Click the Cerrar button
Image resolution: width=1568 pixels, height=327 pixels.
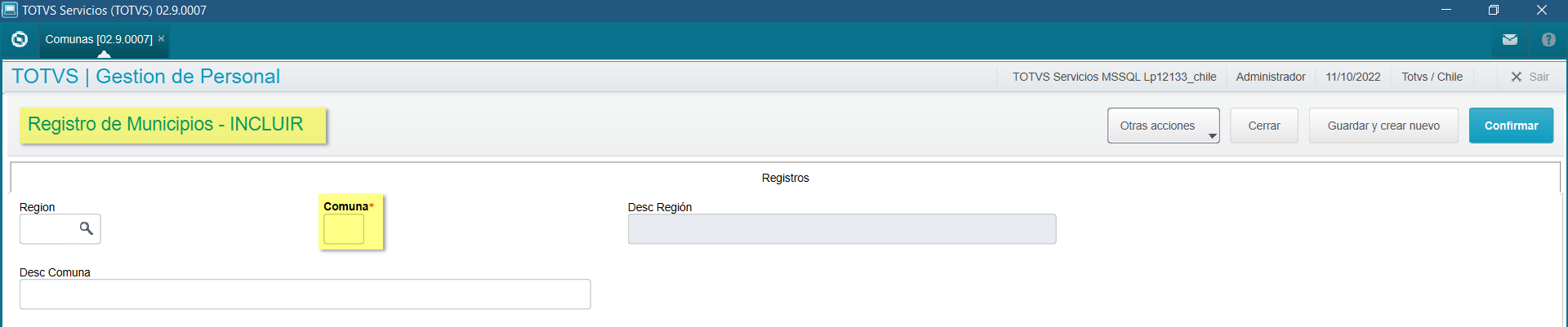(x=1263, y=126)
